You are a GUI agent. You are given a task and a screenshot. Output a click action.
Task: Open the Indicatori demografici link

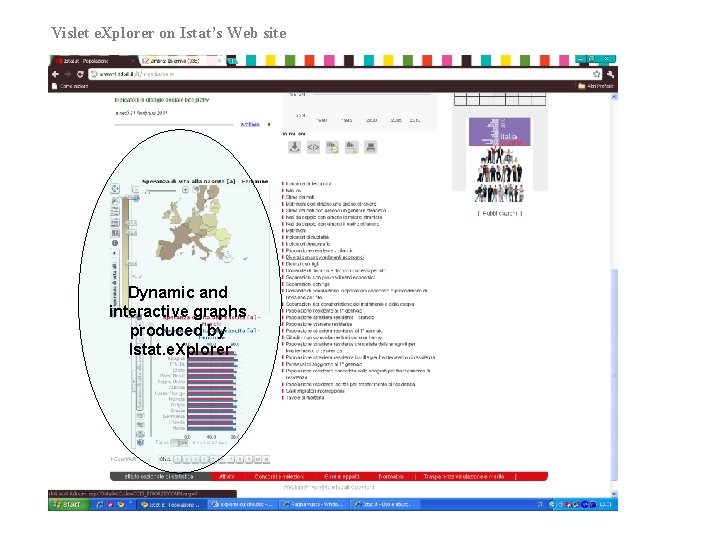pos(308,244)
